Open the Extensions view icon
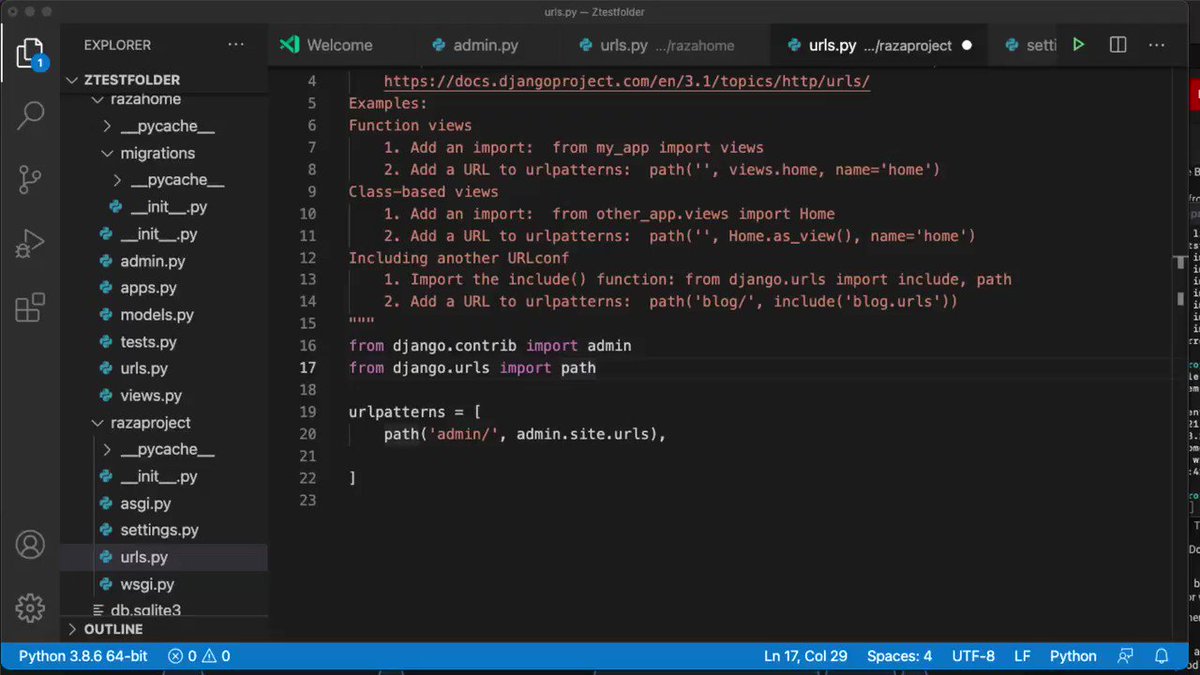The height and width of the screenshot is (675, 1200). (x=30, y=307)
